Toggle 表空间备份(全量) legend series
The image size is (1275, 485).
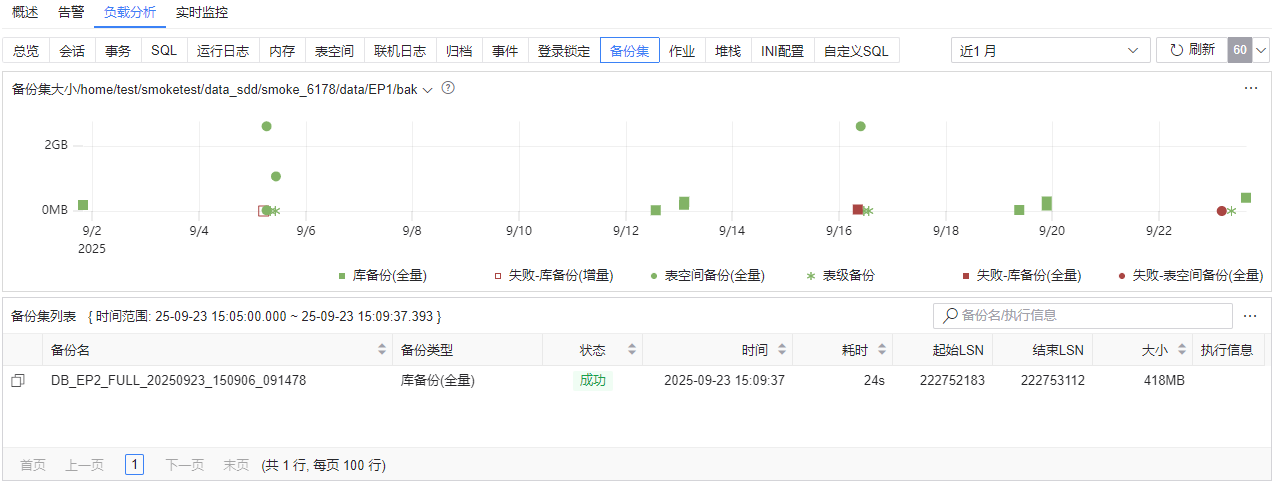(707, 275)
